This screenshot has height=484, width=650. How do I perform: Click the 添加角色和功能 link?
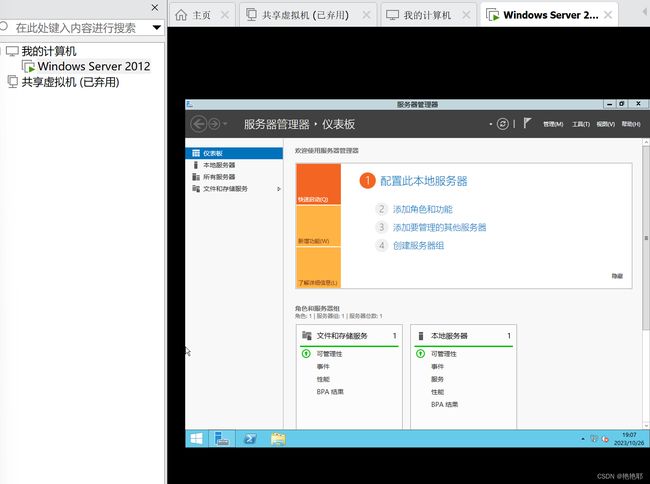[x=422, y=209]
